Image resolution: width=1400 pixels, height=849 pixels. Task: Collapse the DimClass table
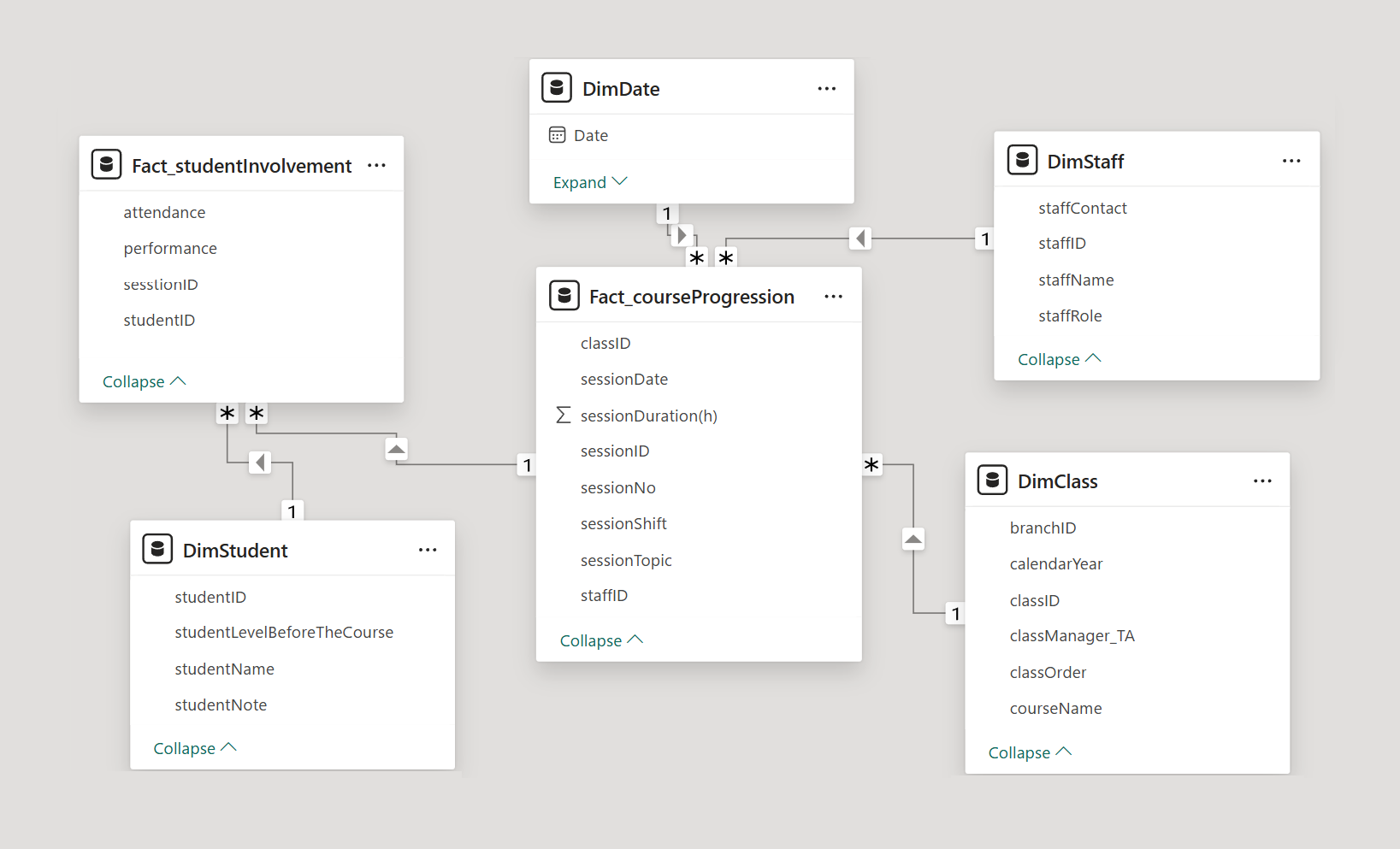pyautogui.click(x=1030, y=752)
